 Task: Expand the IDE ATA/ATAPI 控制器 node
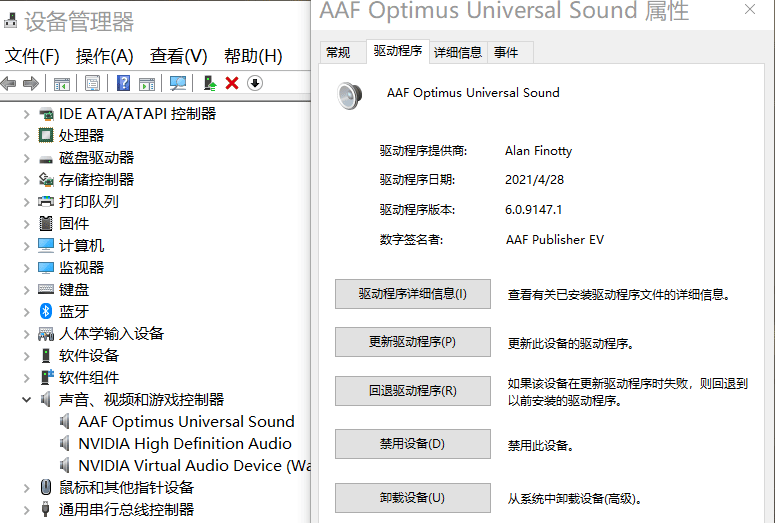(x=26, y=114)
